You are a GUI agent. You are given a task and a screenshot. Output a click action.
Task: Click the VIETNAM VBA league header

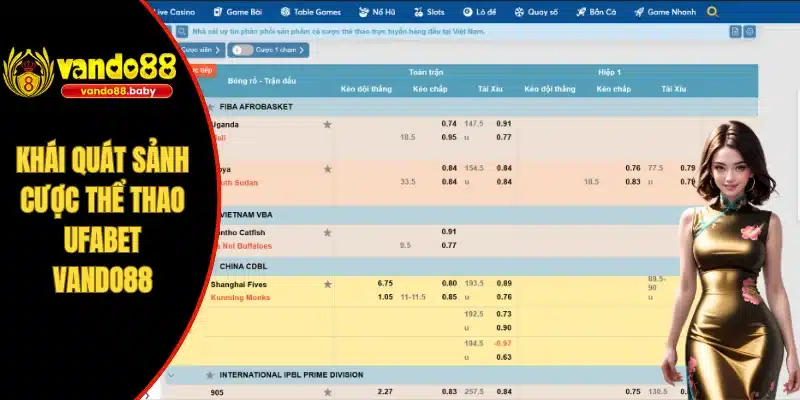(x=246, y=215)
